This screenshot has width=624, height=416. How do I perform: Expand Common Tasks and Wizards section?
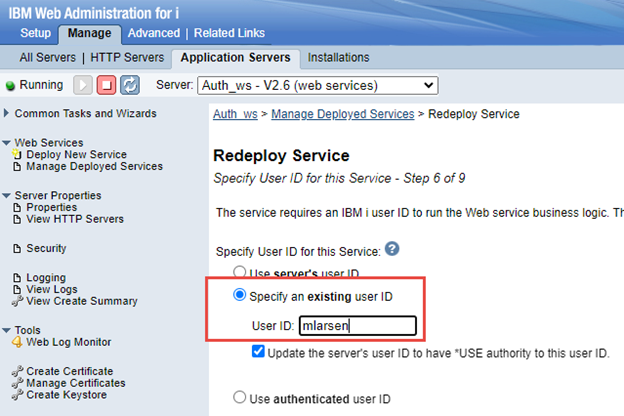tap(6, 113)
